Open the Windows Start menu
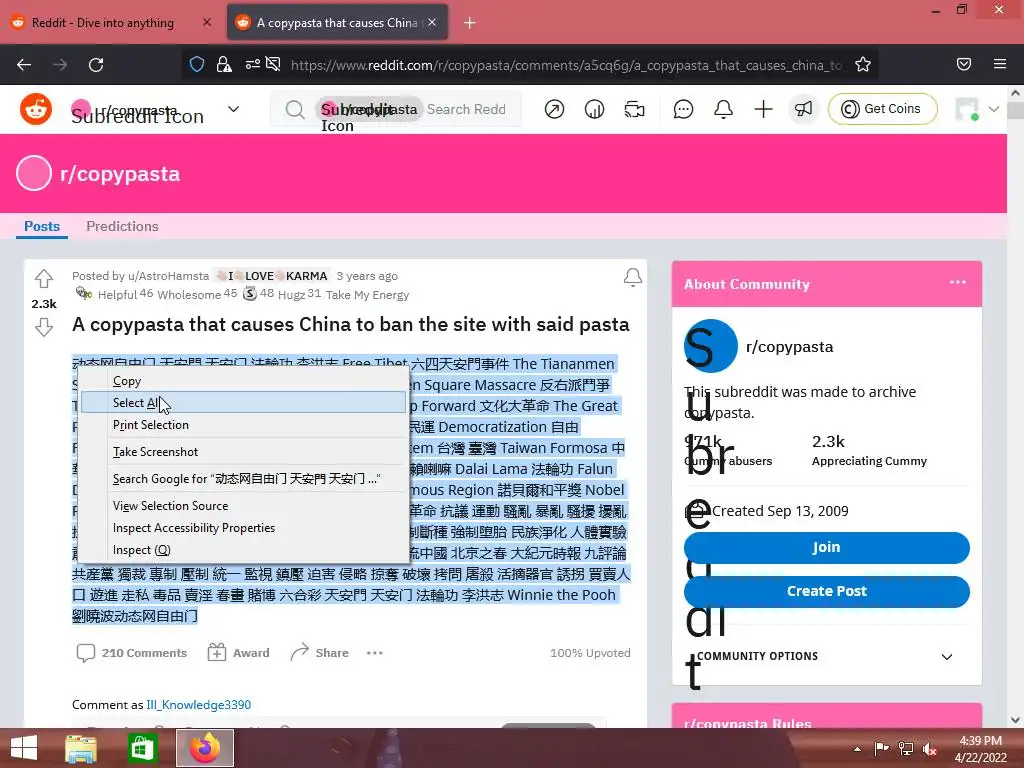Viewport: 1024px width, 768px height. [x=24, y=748]
